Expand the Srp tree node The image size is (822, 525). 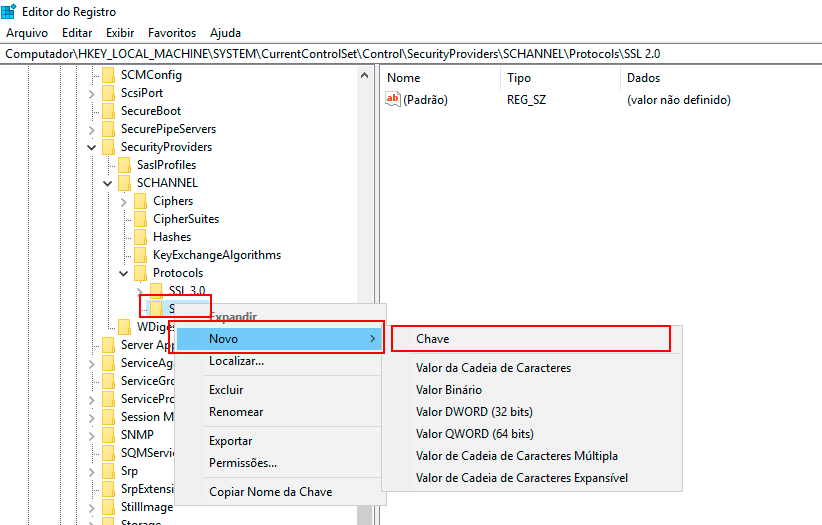(92, 472)
